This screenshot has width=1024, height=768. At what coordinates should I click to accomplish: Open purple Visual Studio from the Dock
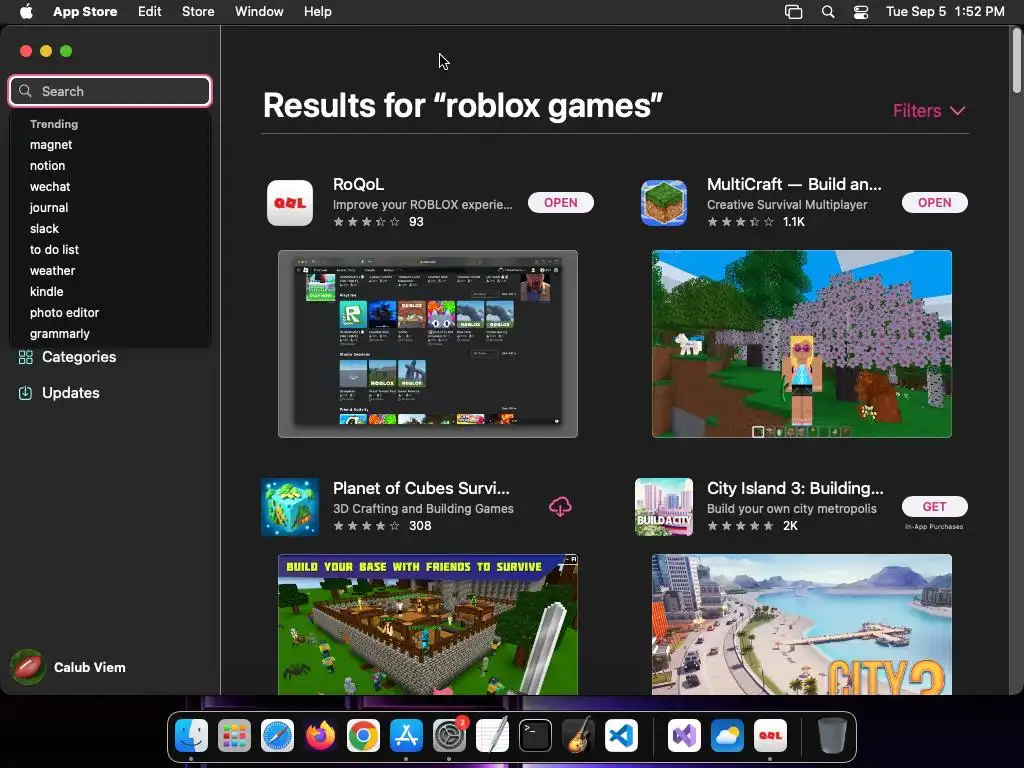(x=684, y=736)
